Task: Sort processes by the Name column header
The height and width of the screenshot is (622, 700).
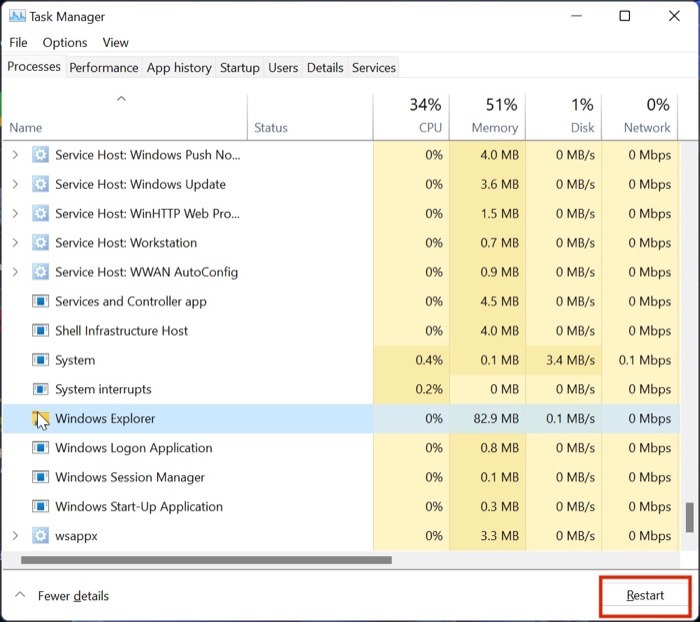Action: click(125, 117)
